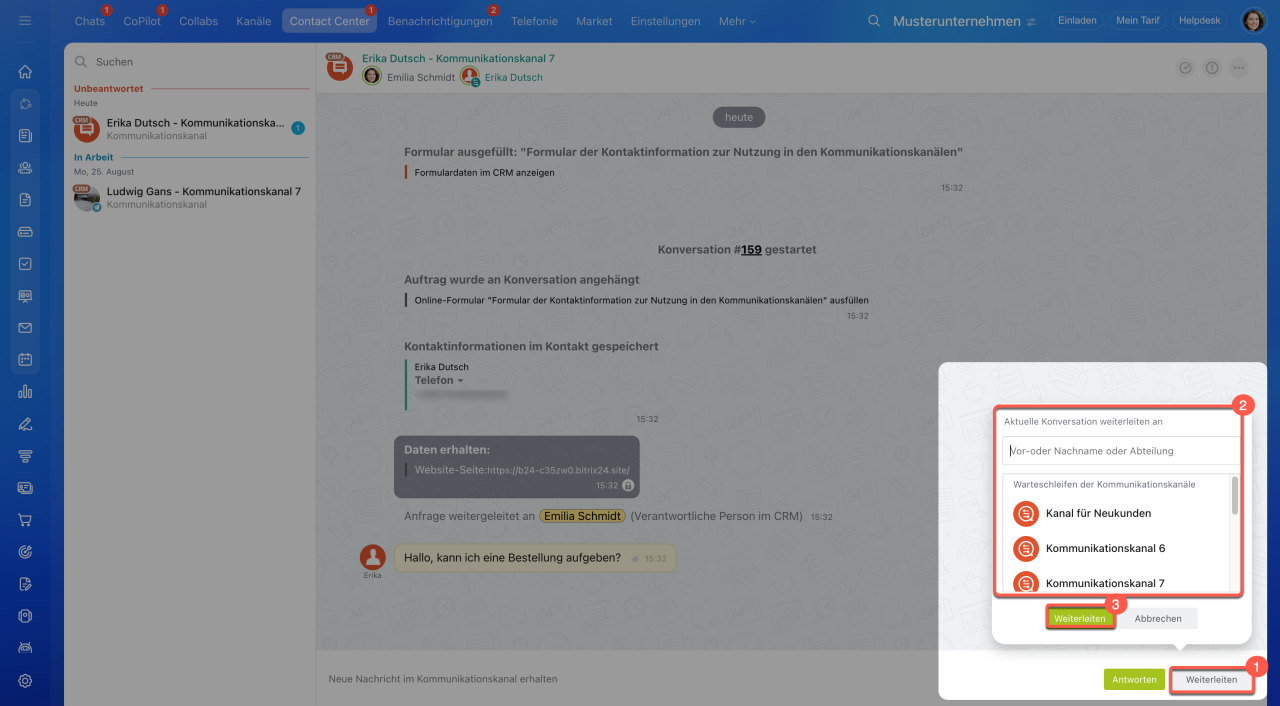Open the bar chart analytics icon
The height and width of the screenshot is (706, 1280).
(25, 391)
